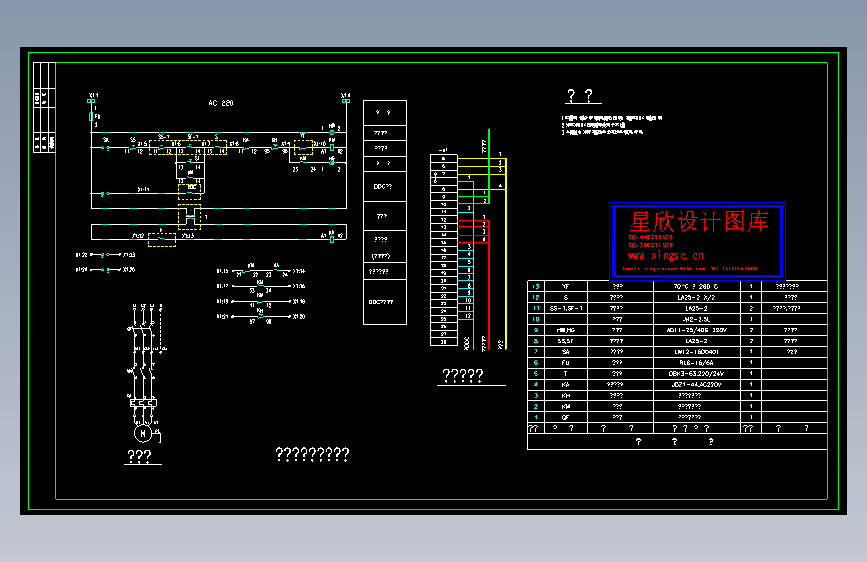Select the SA cell in parts table row 7

click(566, 352)
